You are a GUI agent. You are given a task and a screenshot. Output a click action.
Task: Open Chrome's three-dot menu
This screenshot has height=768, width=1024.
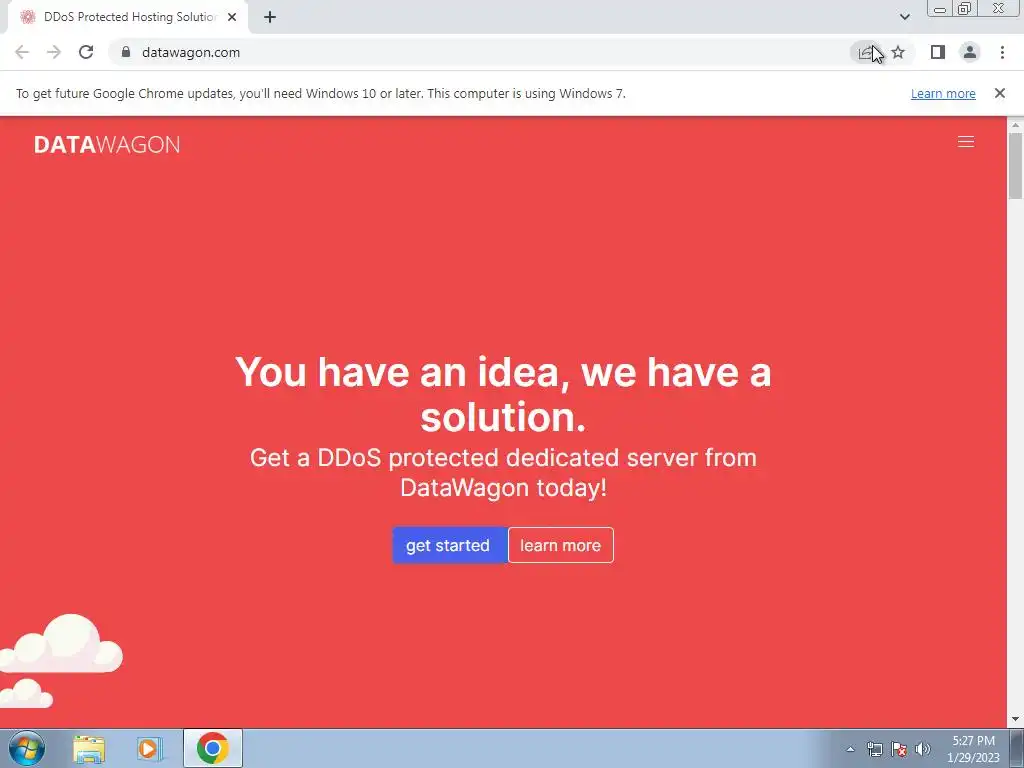pyautogui.click(x=1002, y=52)
